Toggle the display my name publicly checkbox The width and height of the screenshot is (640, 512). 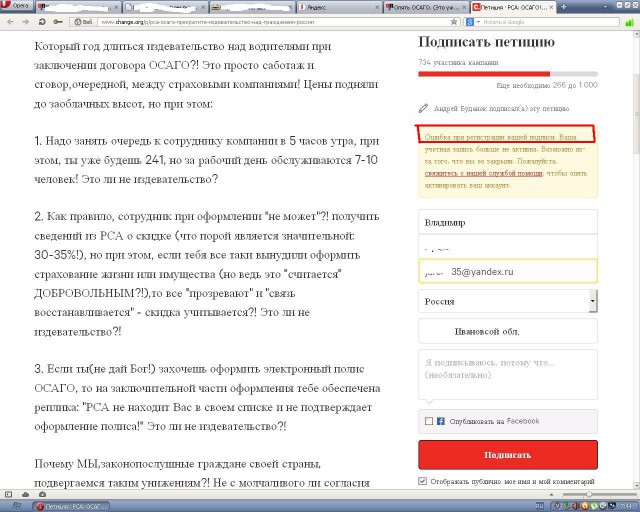[423, 481]
